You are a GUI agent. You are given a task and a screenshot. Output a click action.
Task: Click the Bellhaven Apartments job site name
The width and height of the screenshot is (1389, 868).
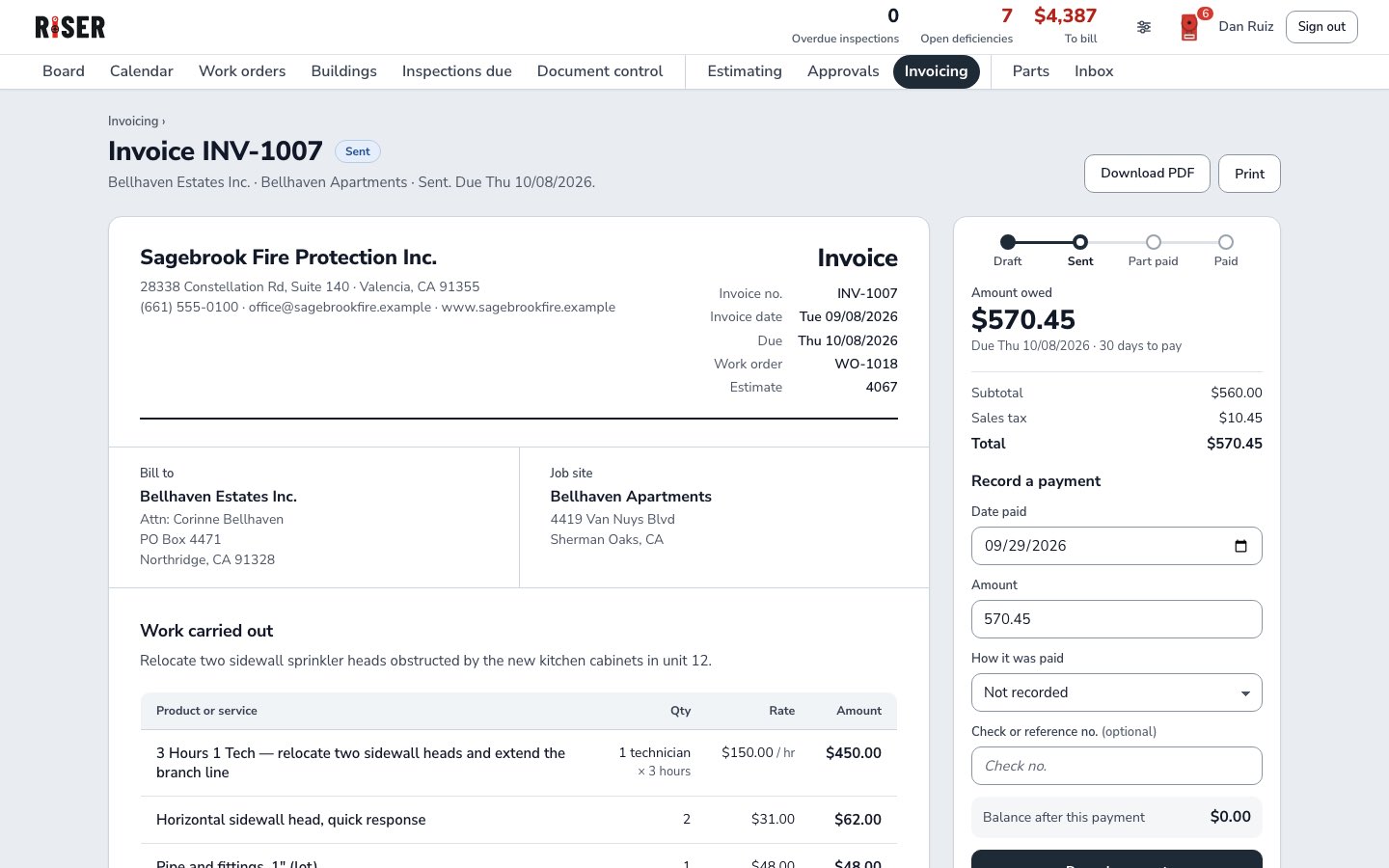pos(631,497)
